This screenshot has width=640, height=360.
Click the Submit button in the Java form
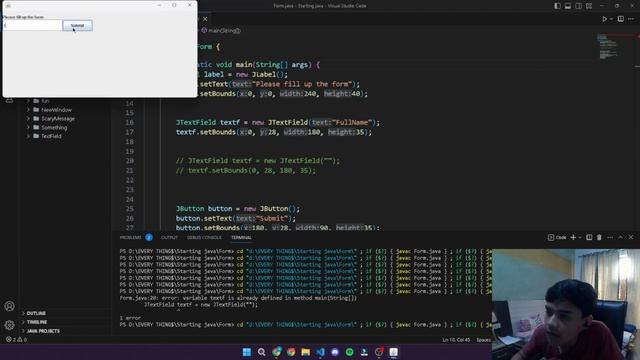point(77,25)
